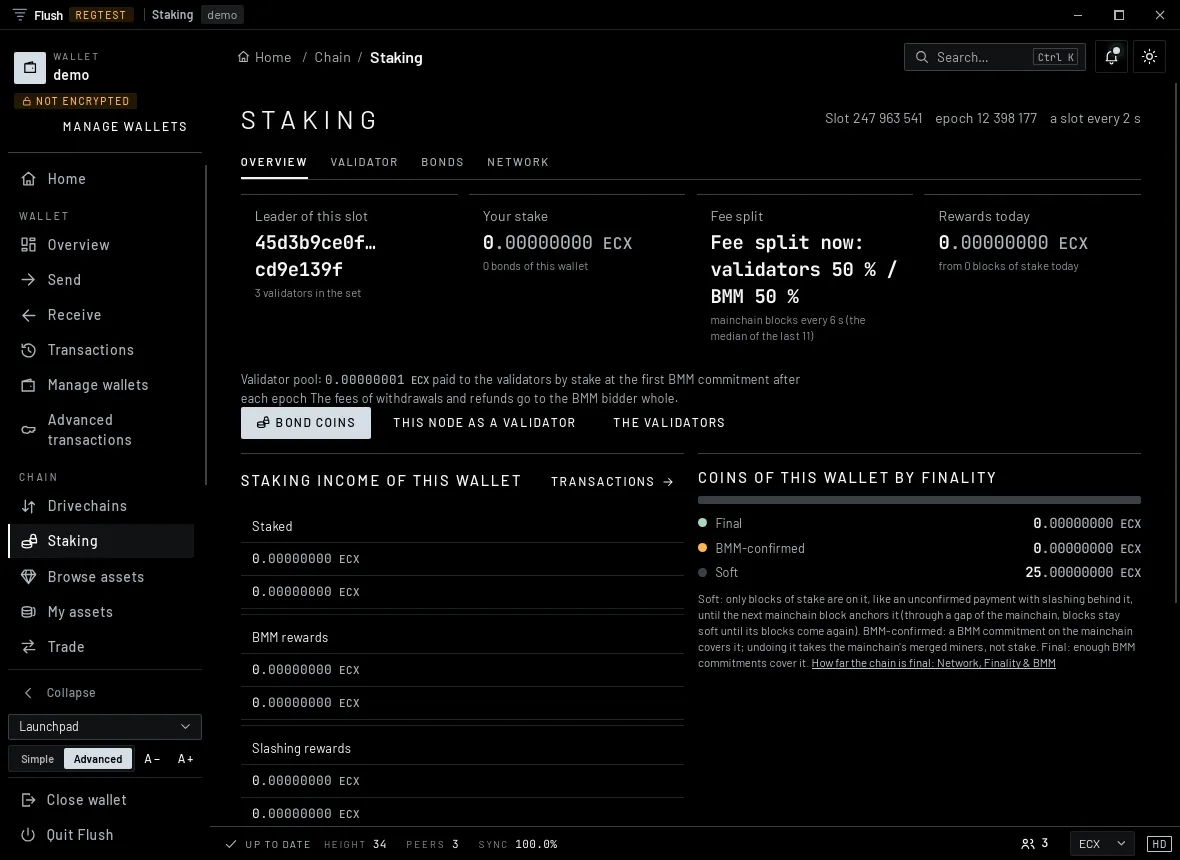Click the Slot 247 963 541 text
The image size is (1180, 860).
(873, 119)
